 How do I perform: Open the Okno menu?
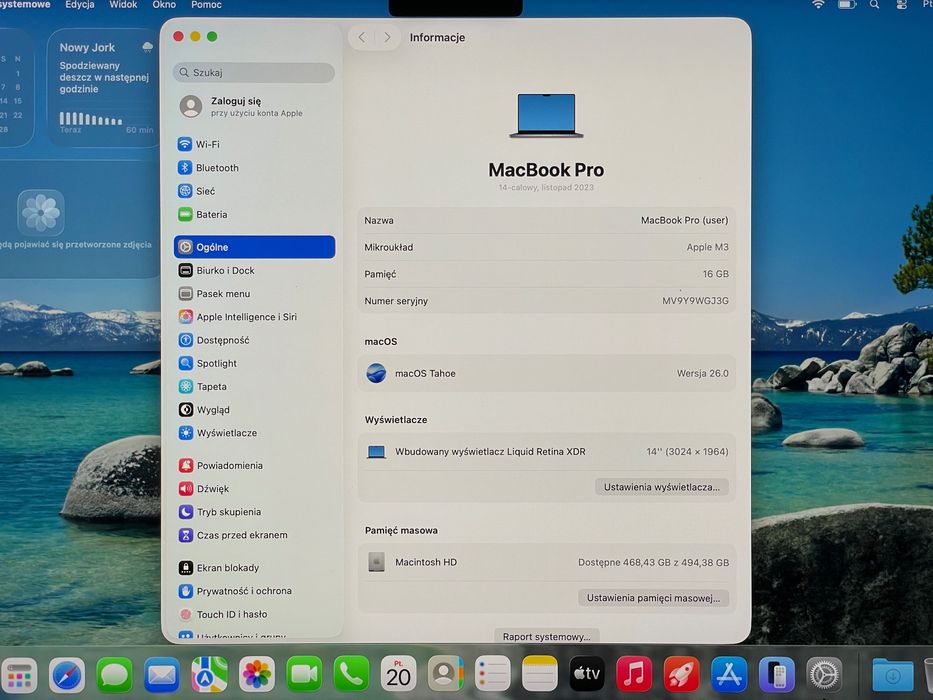pyautogui.click(x=164, y=5)
